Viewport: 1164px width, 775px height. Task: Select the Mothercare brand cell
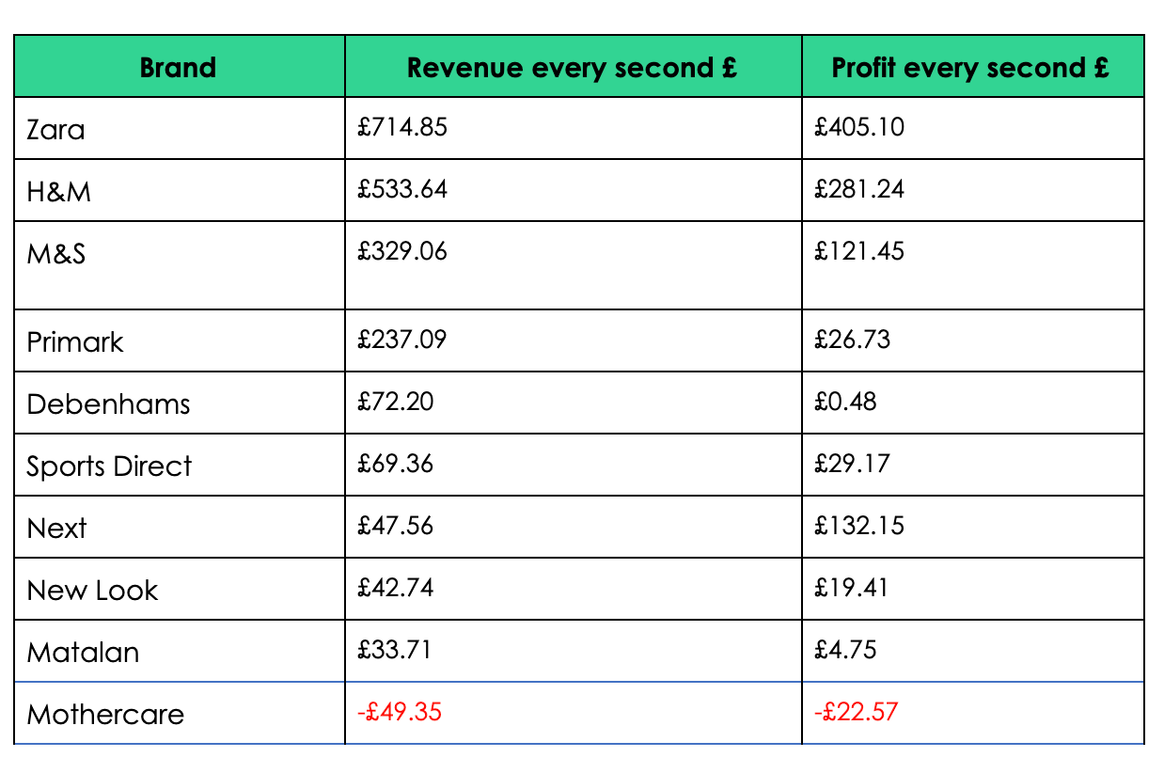105,714
